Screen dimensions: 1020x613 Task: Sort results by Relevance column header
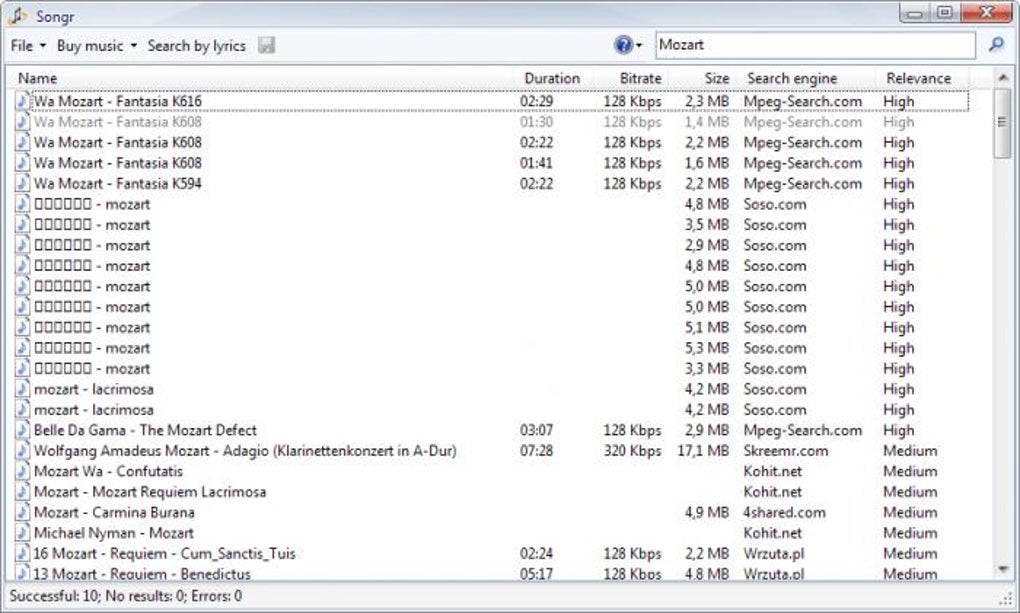point(919,78)
